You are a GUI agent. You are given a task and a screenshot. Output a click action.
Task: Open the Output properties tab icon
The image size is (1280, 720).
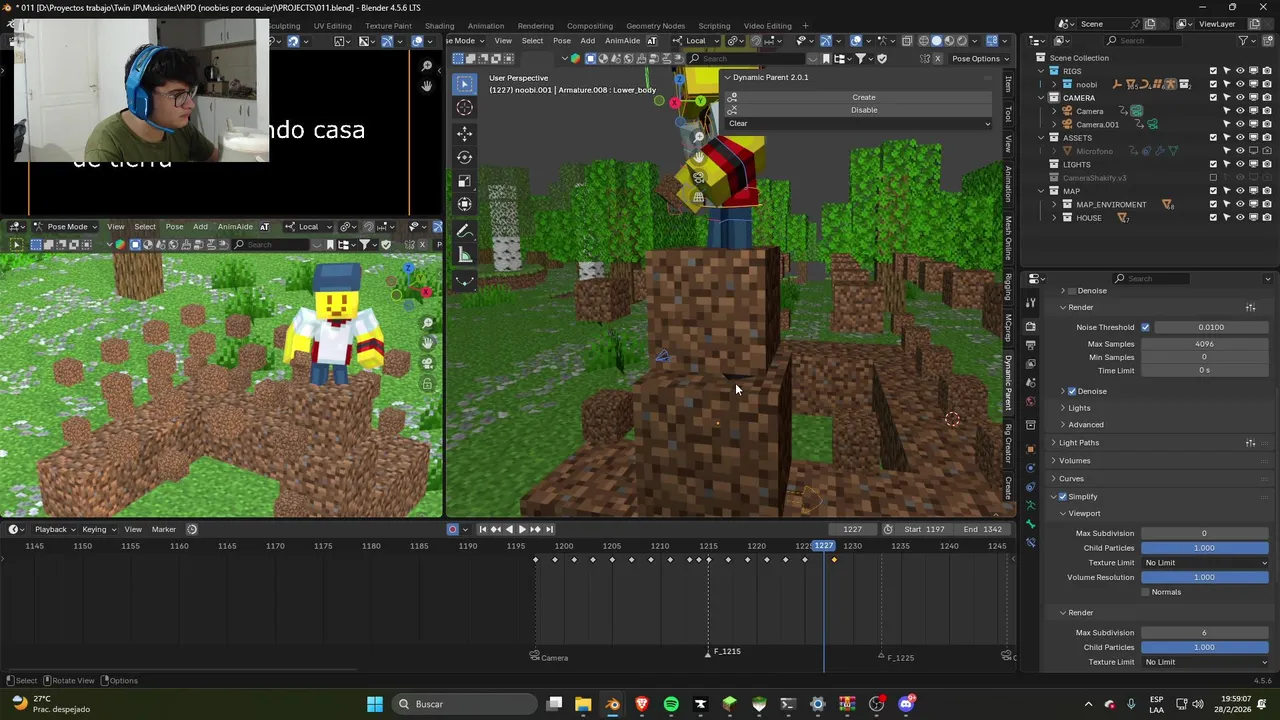pyautogui.click(x=1031, y=345)
